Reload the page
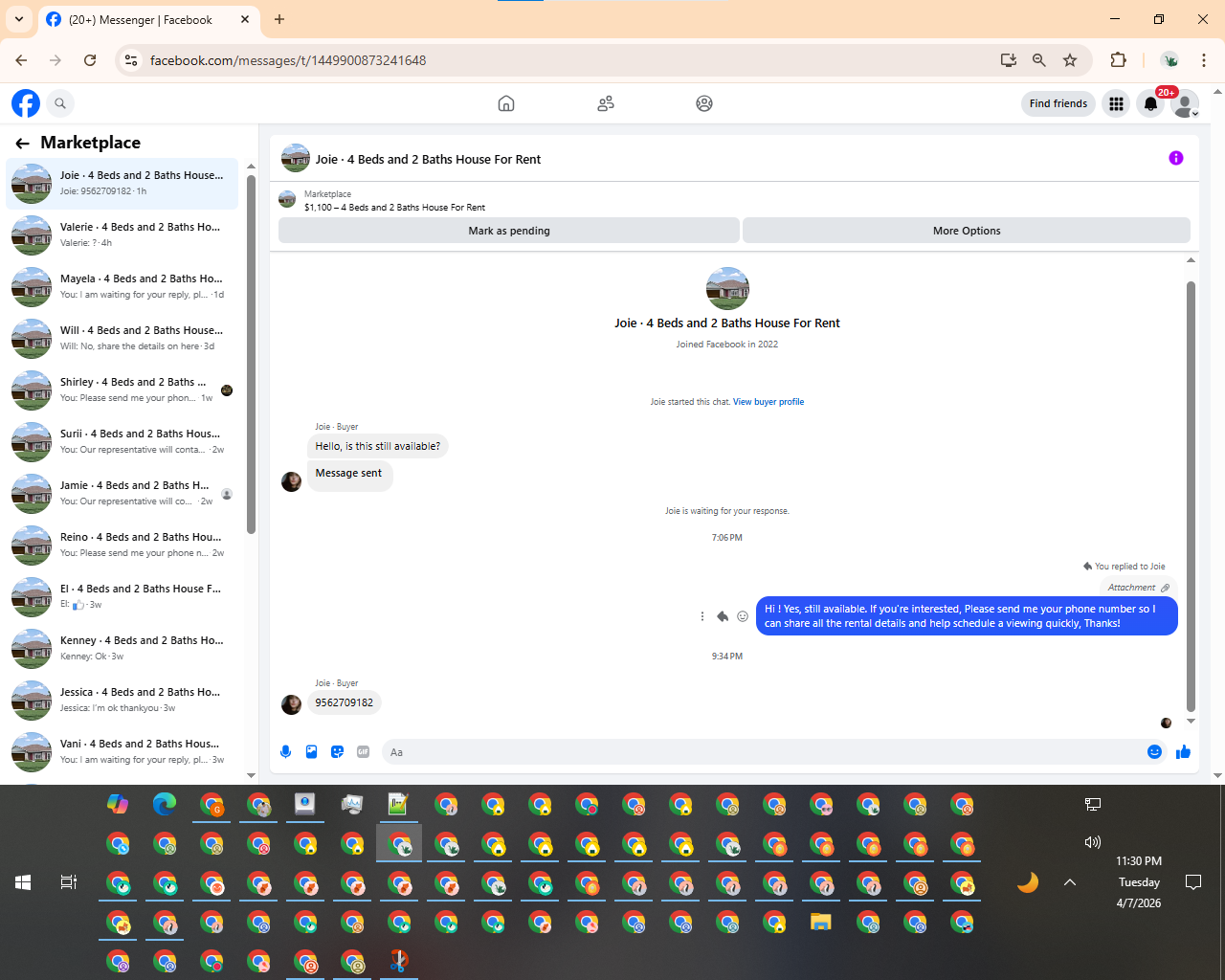The image size is (1225, 980). 90,60
